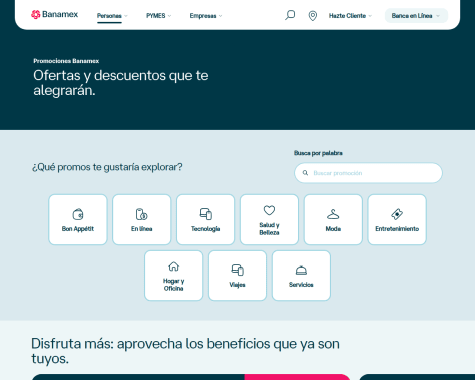
Task: Click the Ofertas y descuentos heading
Action: click(121, 83)
